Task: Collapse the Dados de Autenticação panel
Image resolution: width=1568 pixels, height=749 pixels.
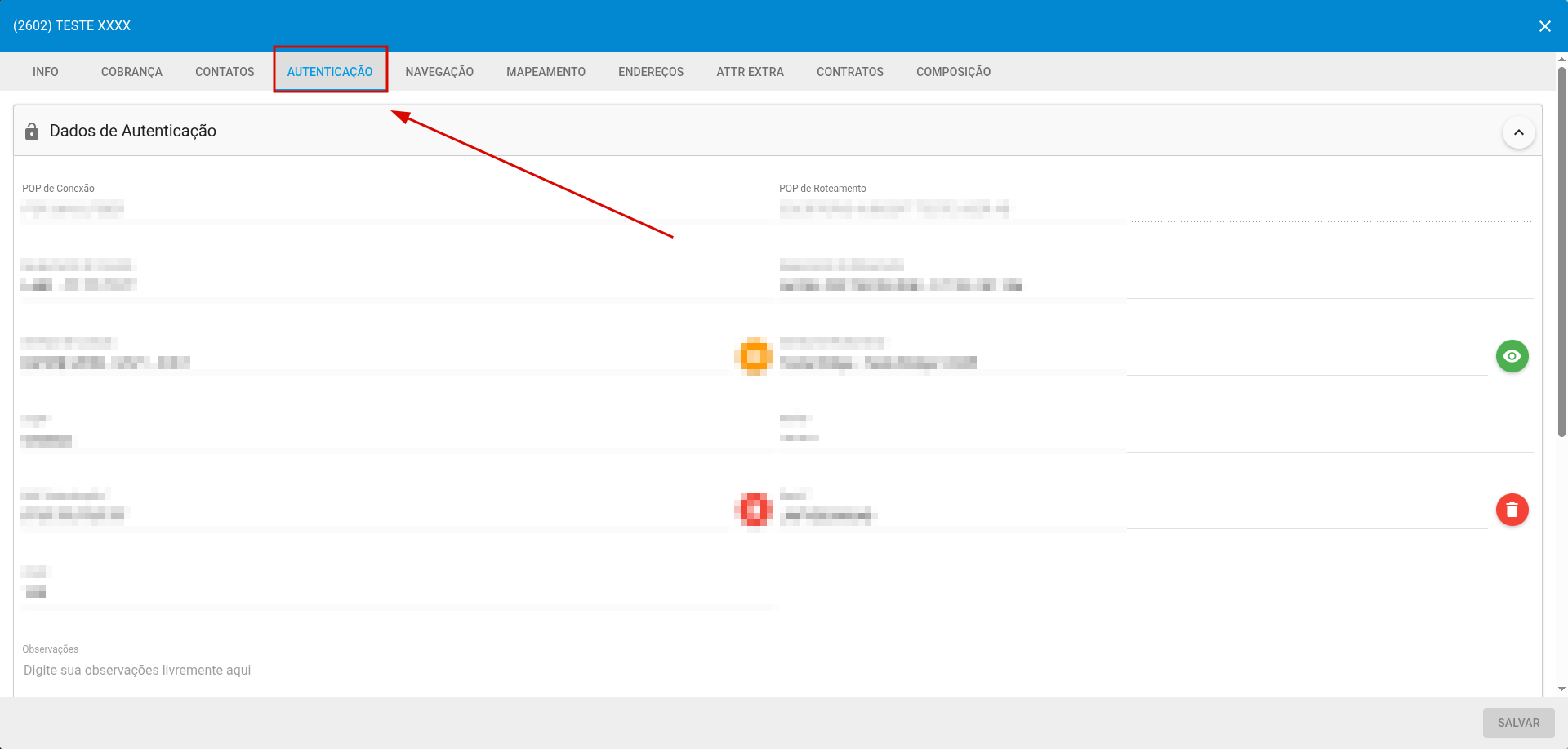Action: pos(1518,132)
